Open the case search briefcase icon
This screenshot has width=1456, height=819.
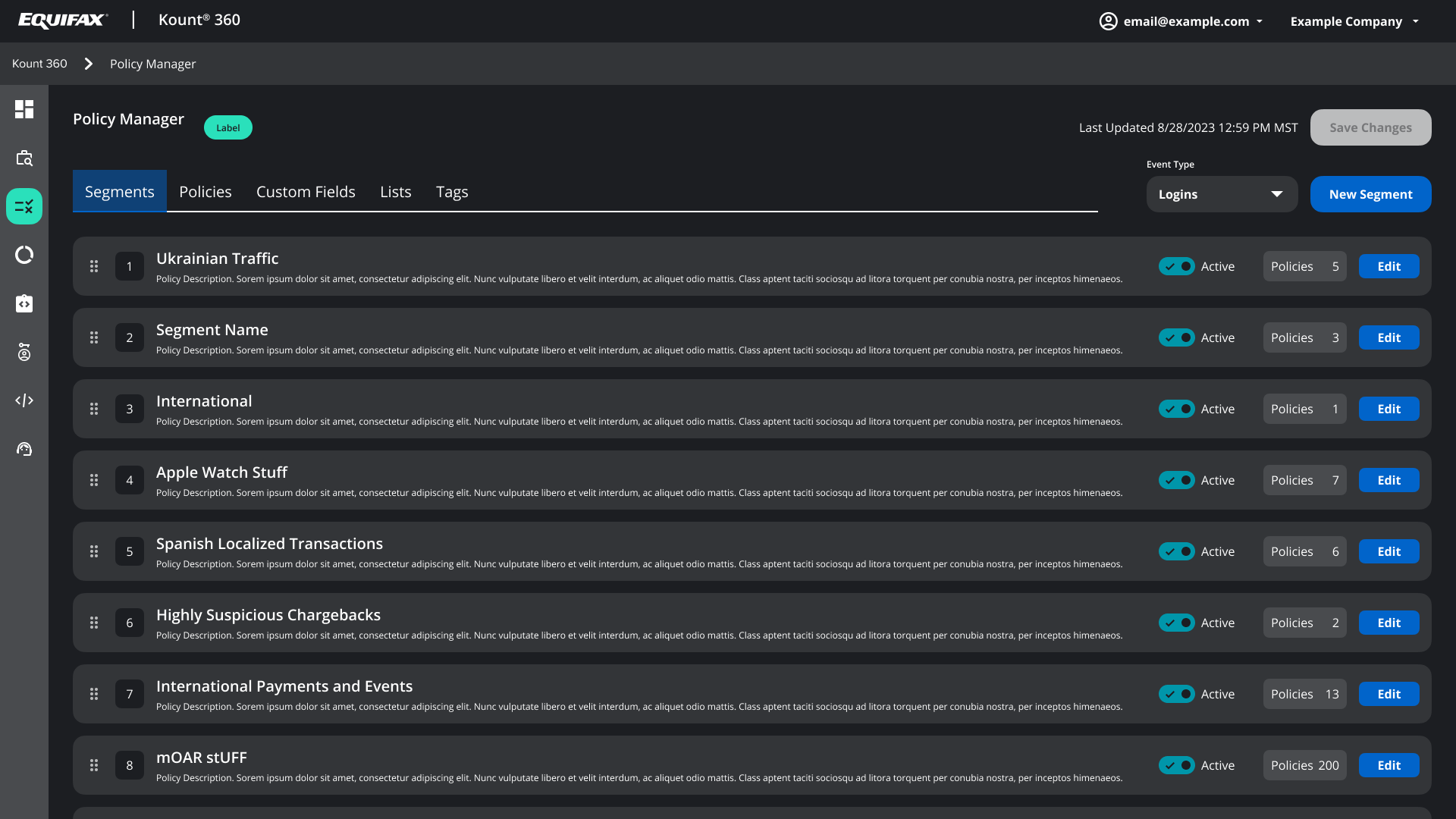pos(24,158)
